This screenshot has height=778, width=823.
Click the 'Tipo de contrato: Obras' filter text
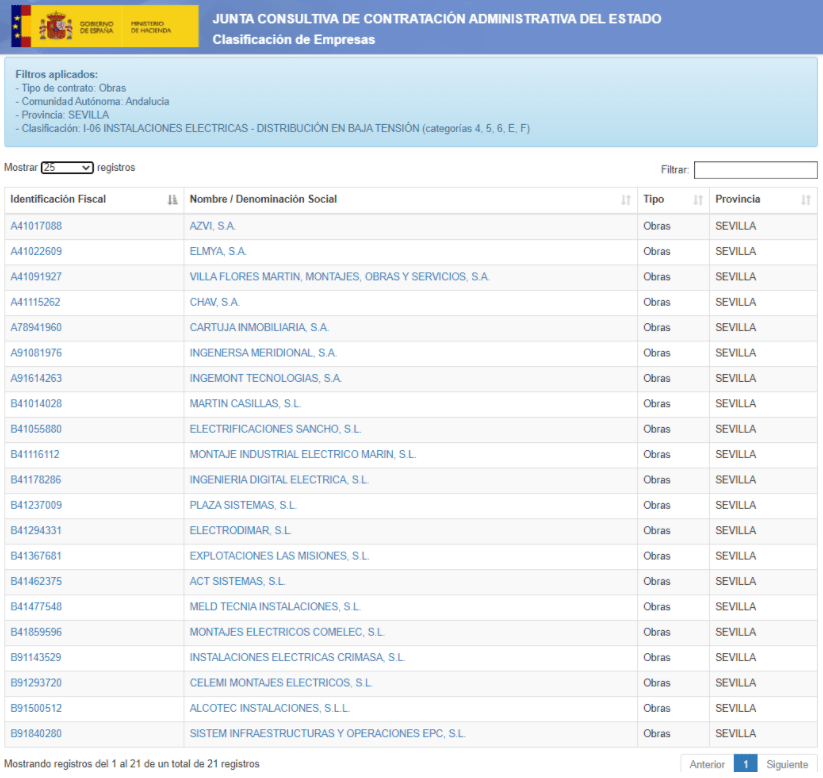pos(70,88)
